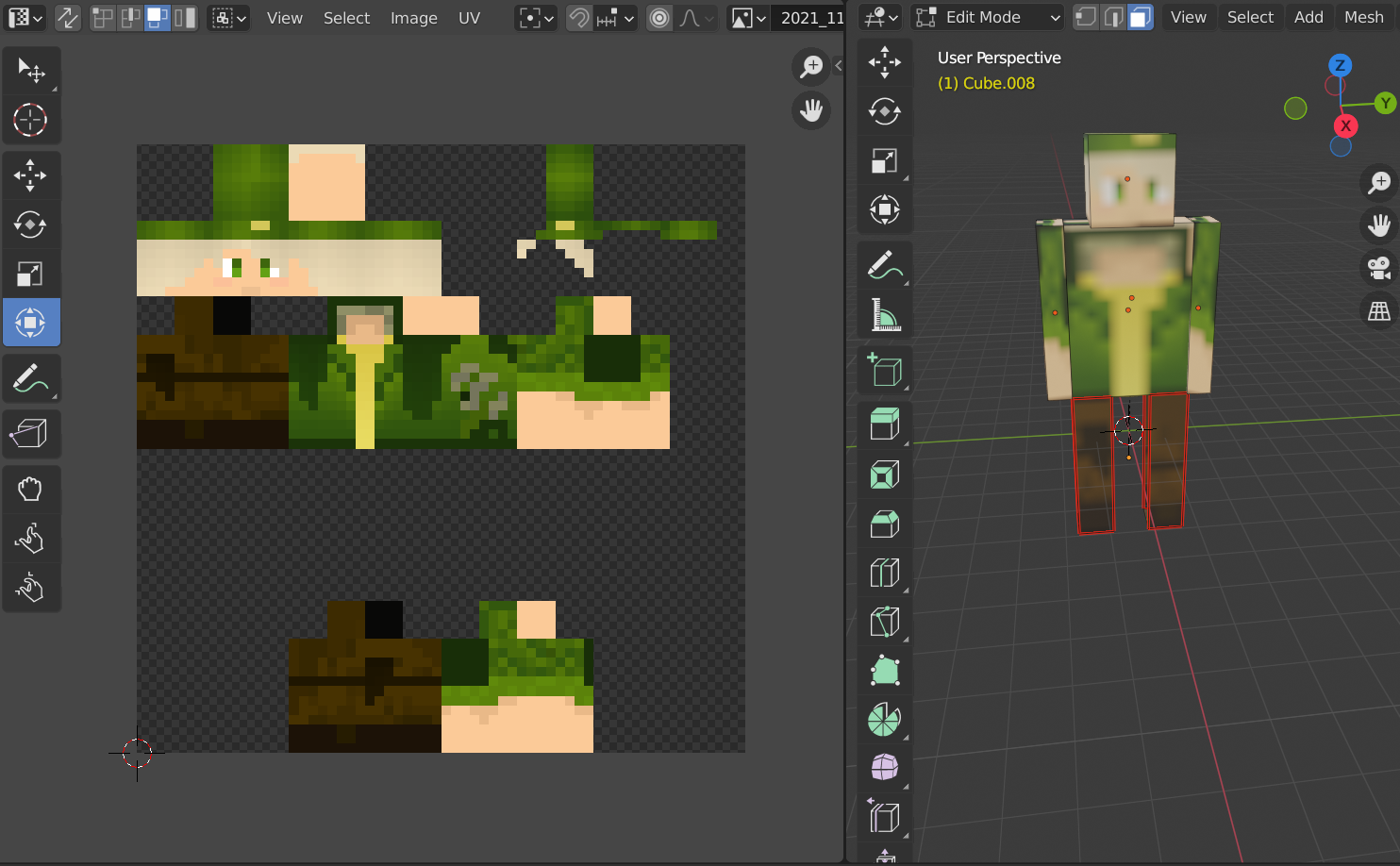
Task: Select the Extrude Region tool in 3D viewport
Action: [884, 425]
